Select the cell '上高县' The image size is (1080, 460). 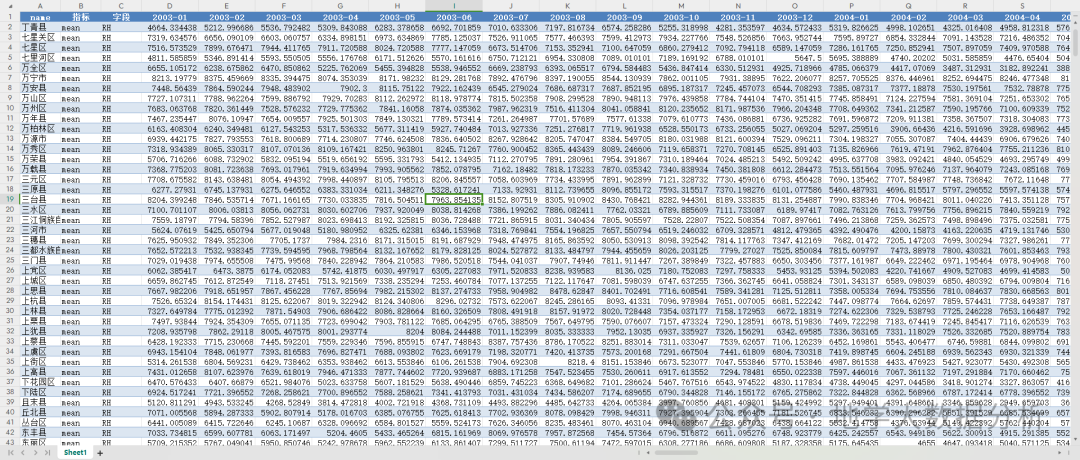click(39, 371)
